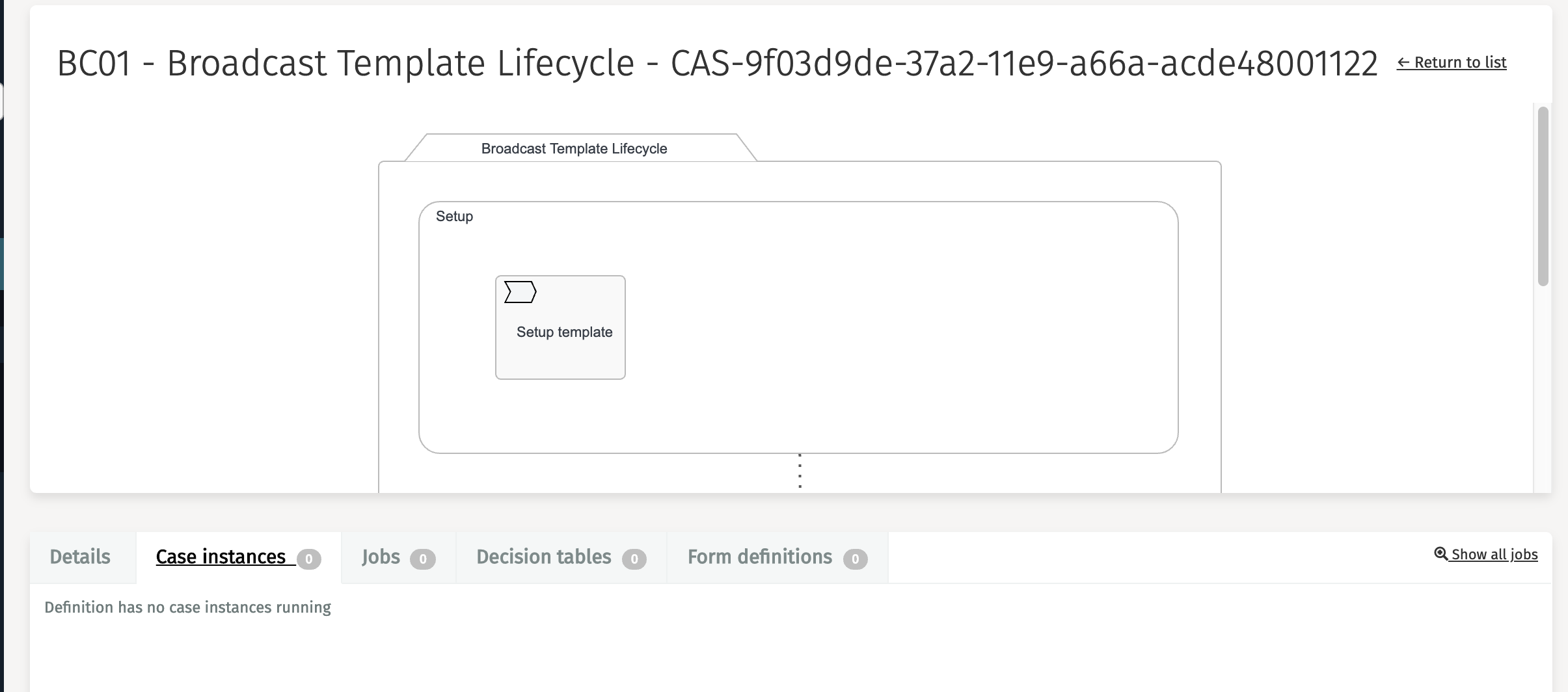Open the Details tab
The height and width of the screenshot is (692, 1568).
click(80, 557)
